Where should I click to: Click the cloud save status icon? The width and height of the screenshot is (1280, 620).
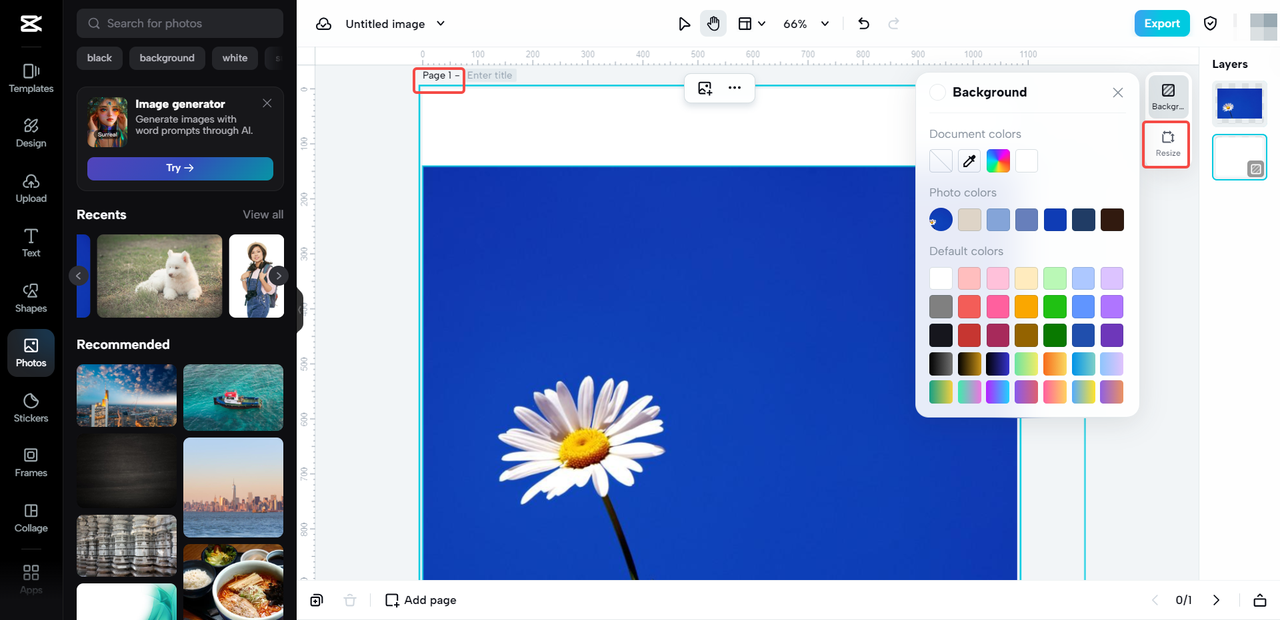point(324,24)
